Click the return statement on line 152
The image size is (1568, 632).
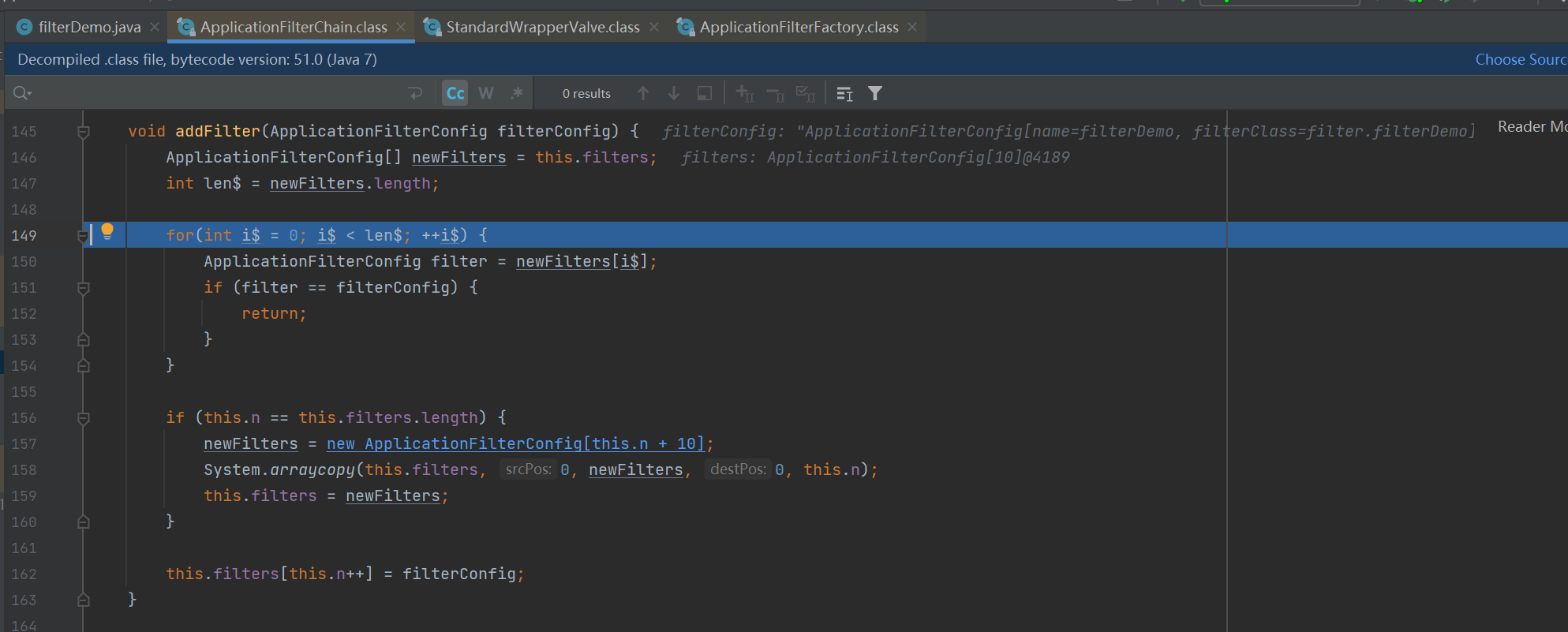[274, 313]
